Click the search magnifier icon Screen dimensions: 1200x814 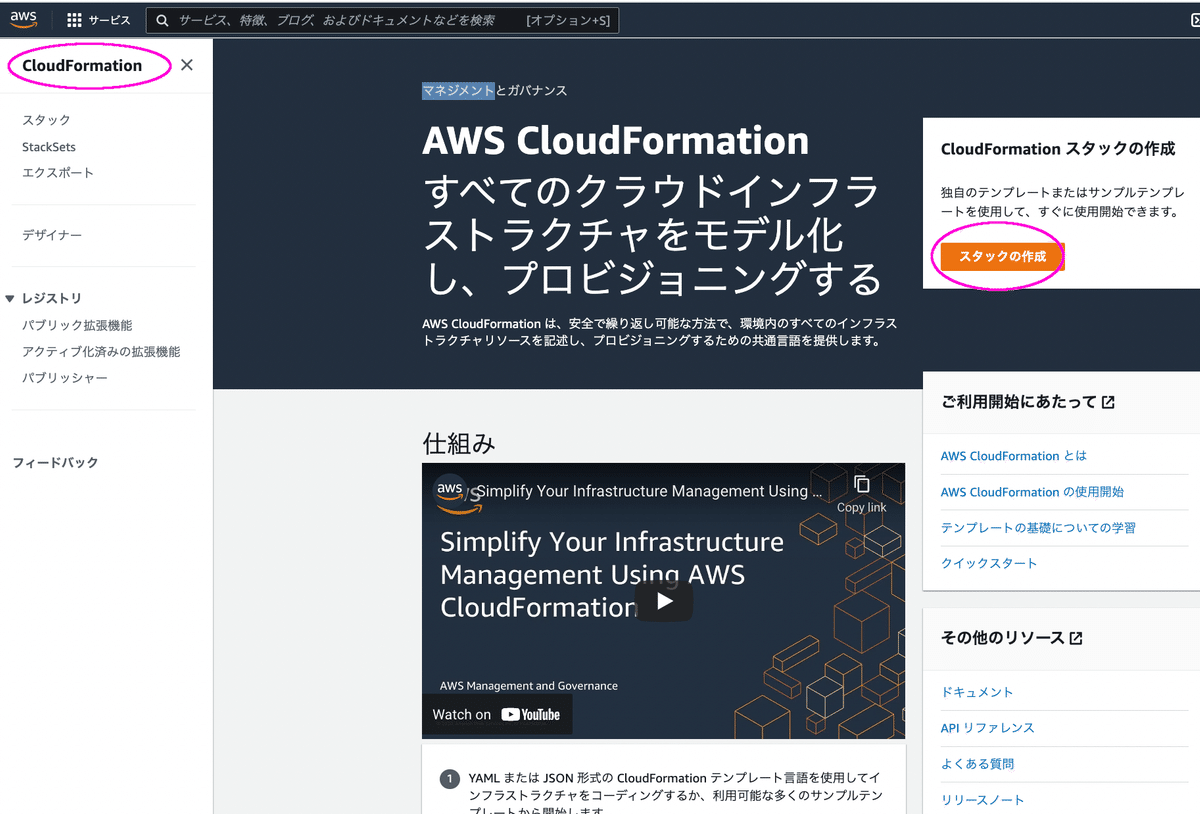163,20
